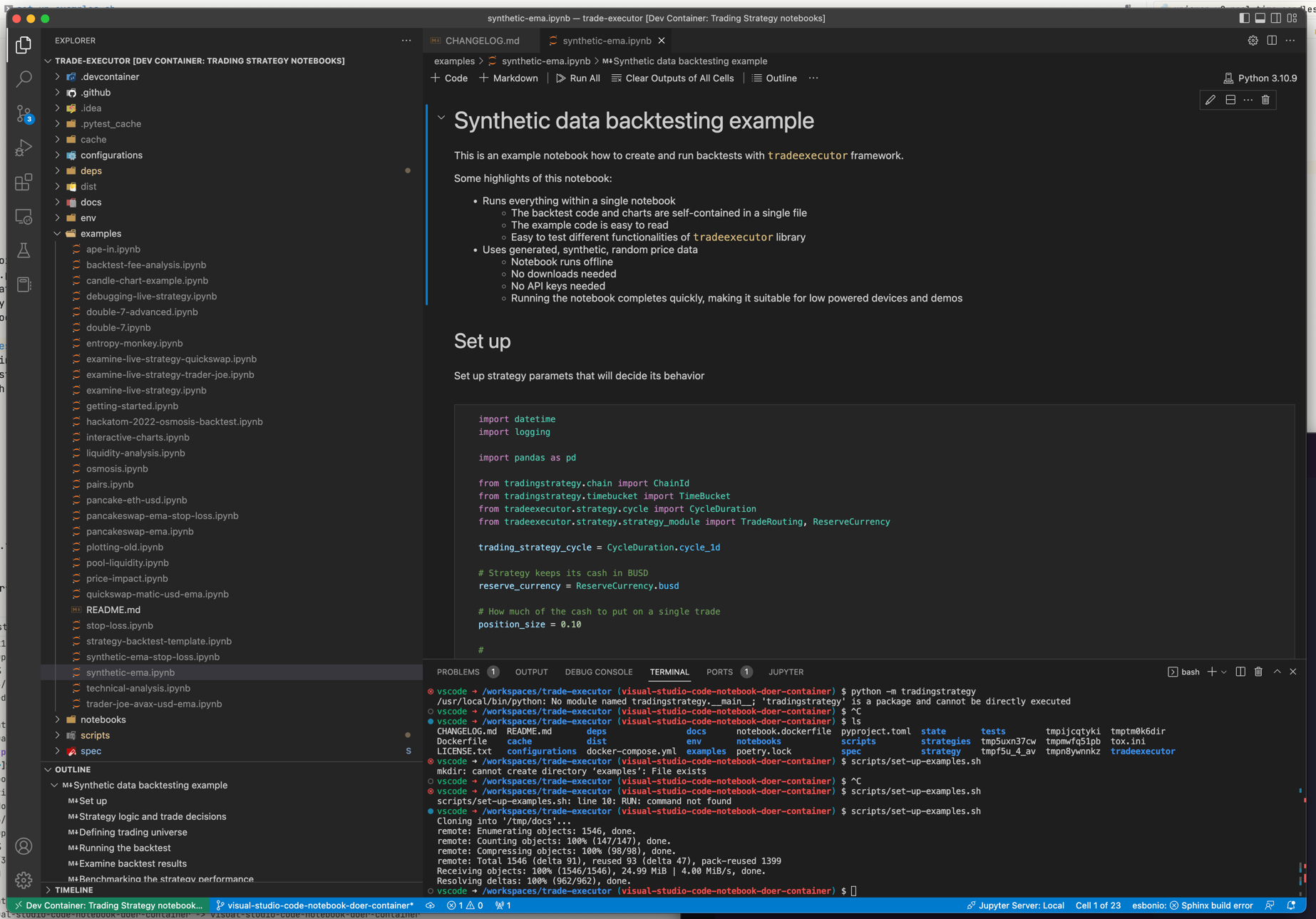1316x919 pixels.
Task: Edit the markdown cell with pencil icon
Action: pyautogui.click(x=1210, y=101)
